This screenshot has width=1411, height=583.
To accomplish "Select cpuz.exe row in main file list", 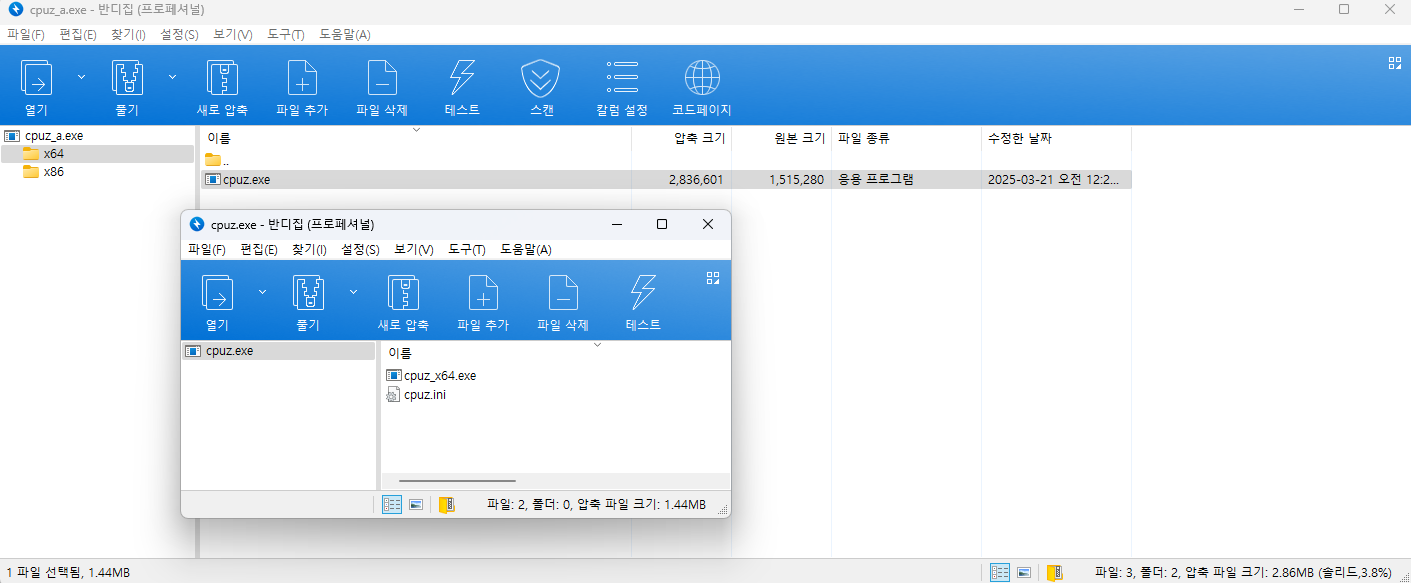I will pos(667,180).
